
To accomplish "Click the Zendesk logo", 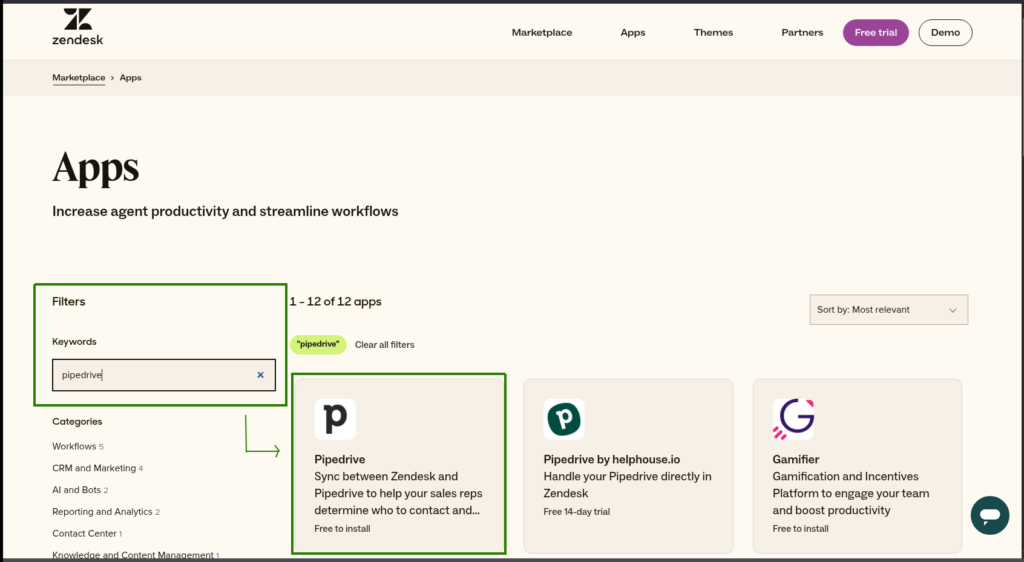I will [x=78, y=27].
